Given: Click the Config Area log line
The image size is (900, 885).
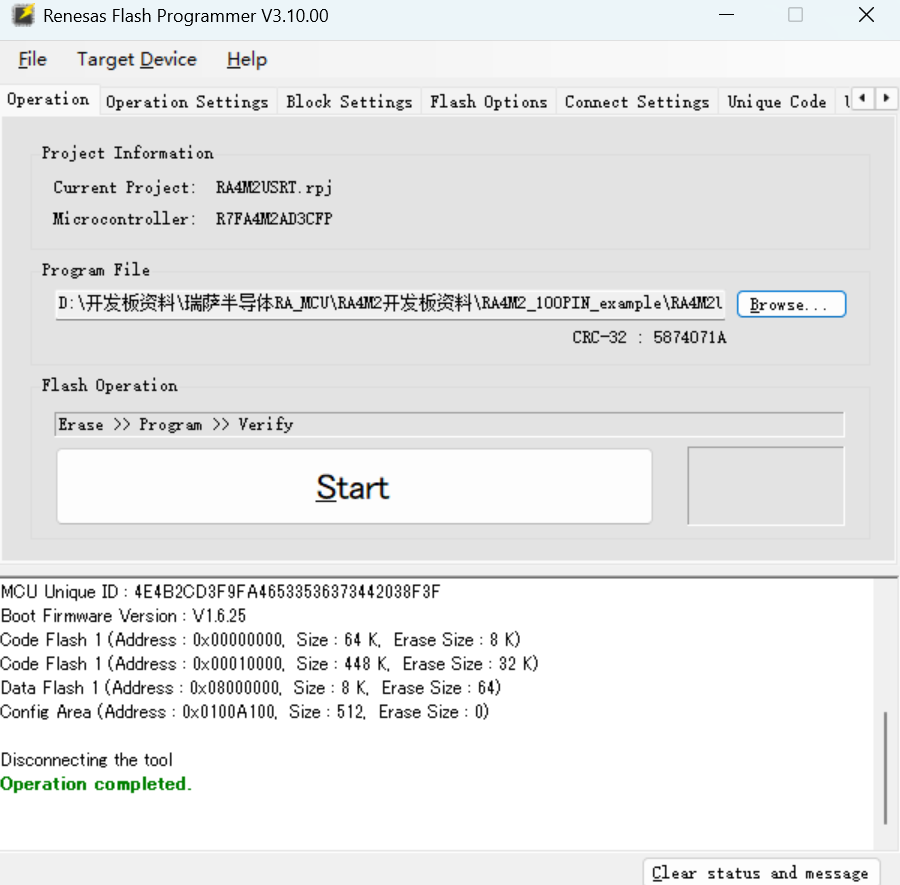Looking at the screenshot, I should click(245, 712).
